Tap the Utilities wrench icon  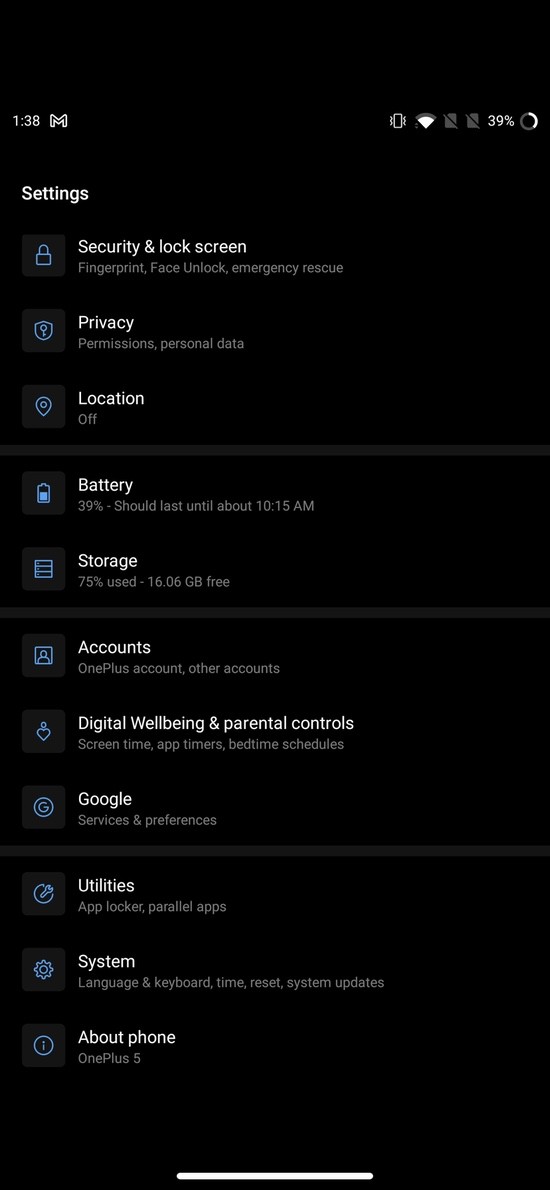43,895
